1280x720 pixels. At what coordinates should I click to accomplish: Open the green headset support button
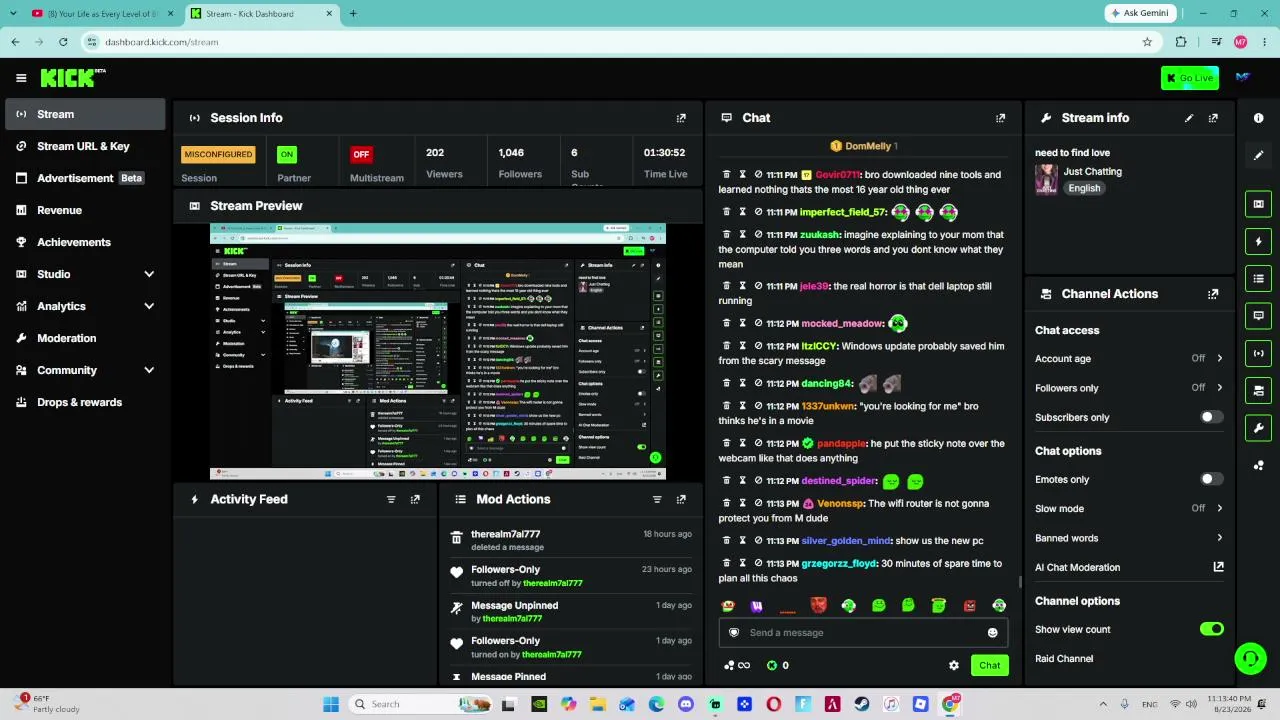tap(1250, 658)
